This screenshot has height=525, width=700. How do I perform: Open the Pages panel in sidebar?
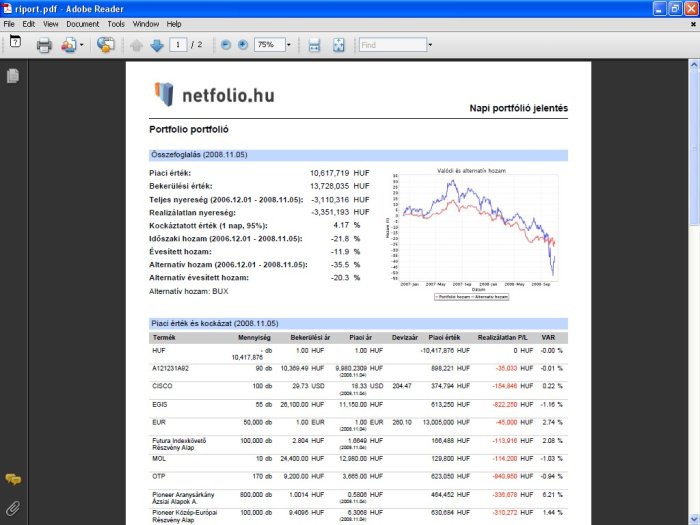[x=13, y=76]
